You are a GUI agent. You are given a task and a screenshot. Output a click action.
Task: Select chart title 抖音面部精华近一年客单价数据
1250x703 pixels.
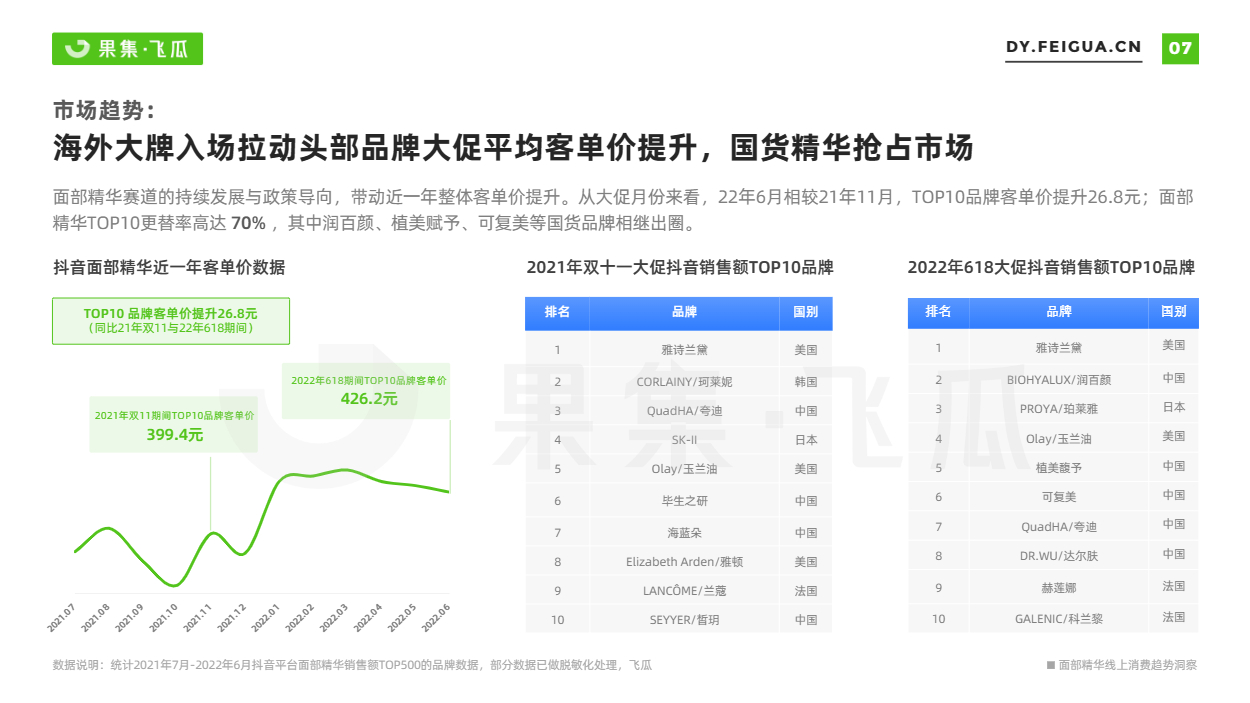169,267
